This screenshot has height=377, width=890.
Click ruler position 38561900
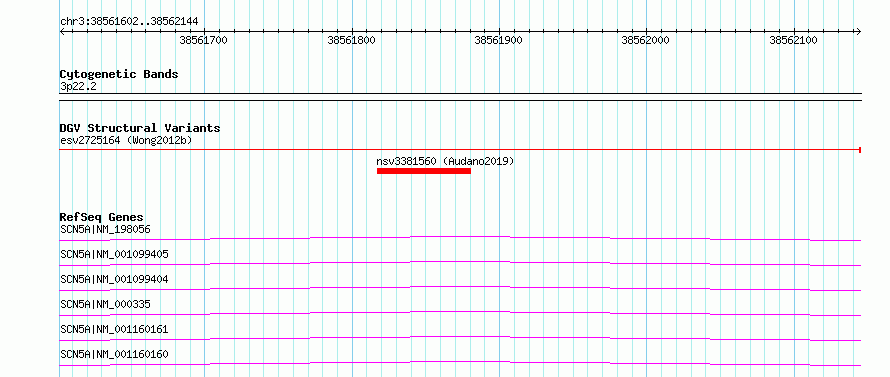(x=498, y=40)
